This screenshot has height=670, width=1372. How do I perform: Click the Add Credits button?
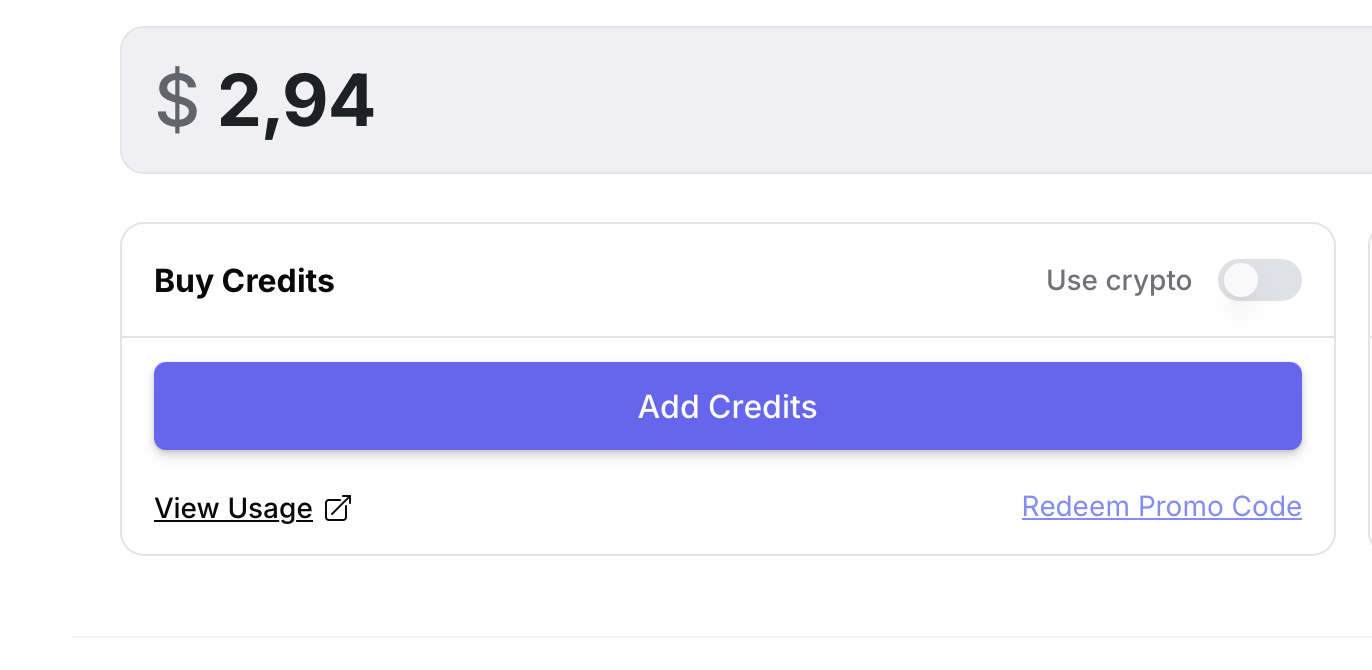727,406
